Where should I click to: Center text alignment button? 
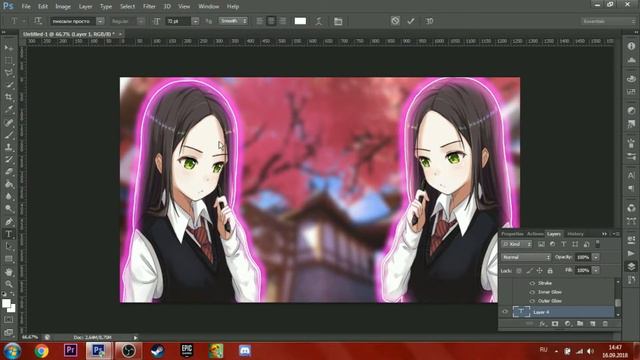[x=271, y=21]
